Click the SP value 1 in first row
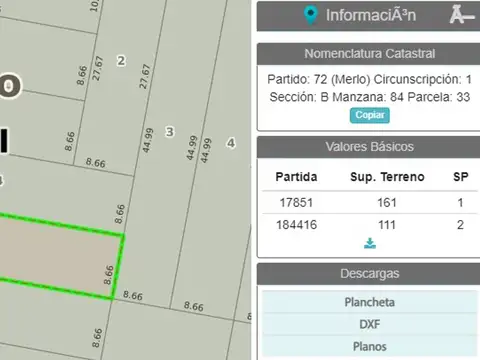 (x=460, y=202)
